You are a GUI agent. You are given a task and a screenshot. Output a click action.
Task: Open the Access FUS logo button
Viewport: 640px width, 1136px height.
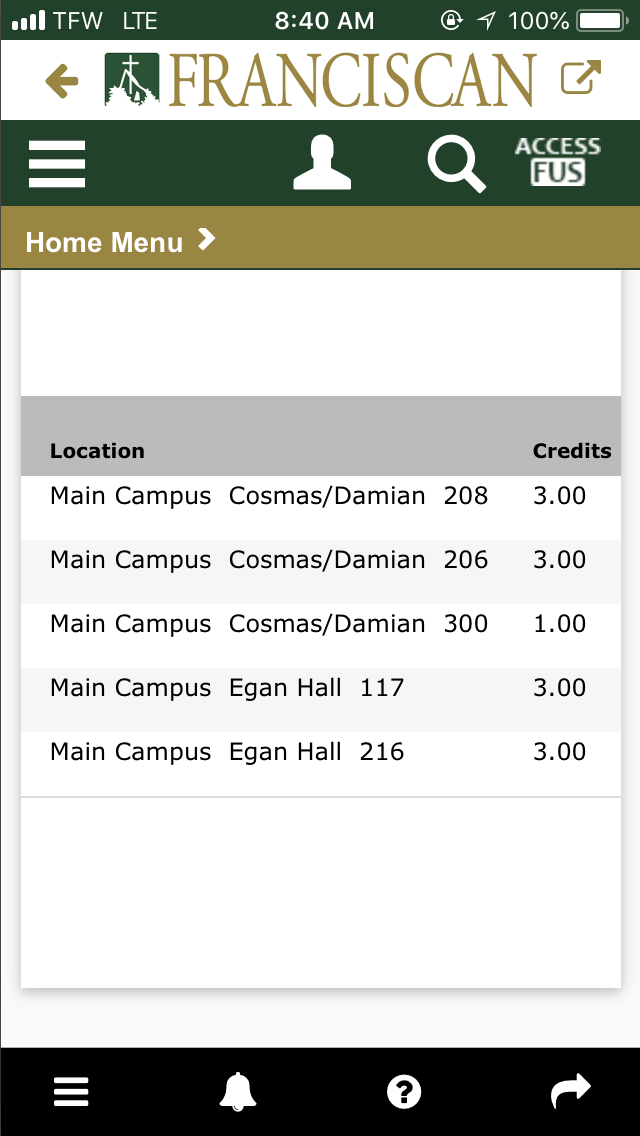557,163
